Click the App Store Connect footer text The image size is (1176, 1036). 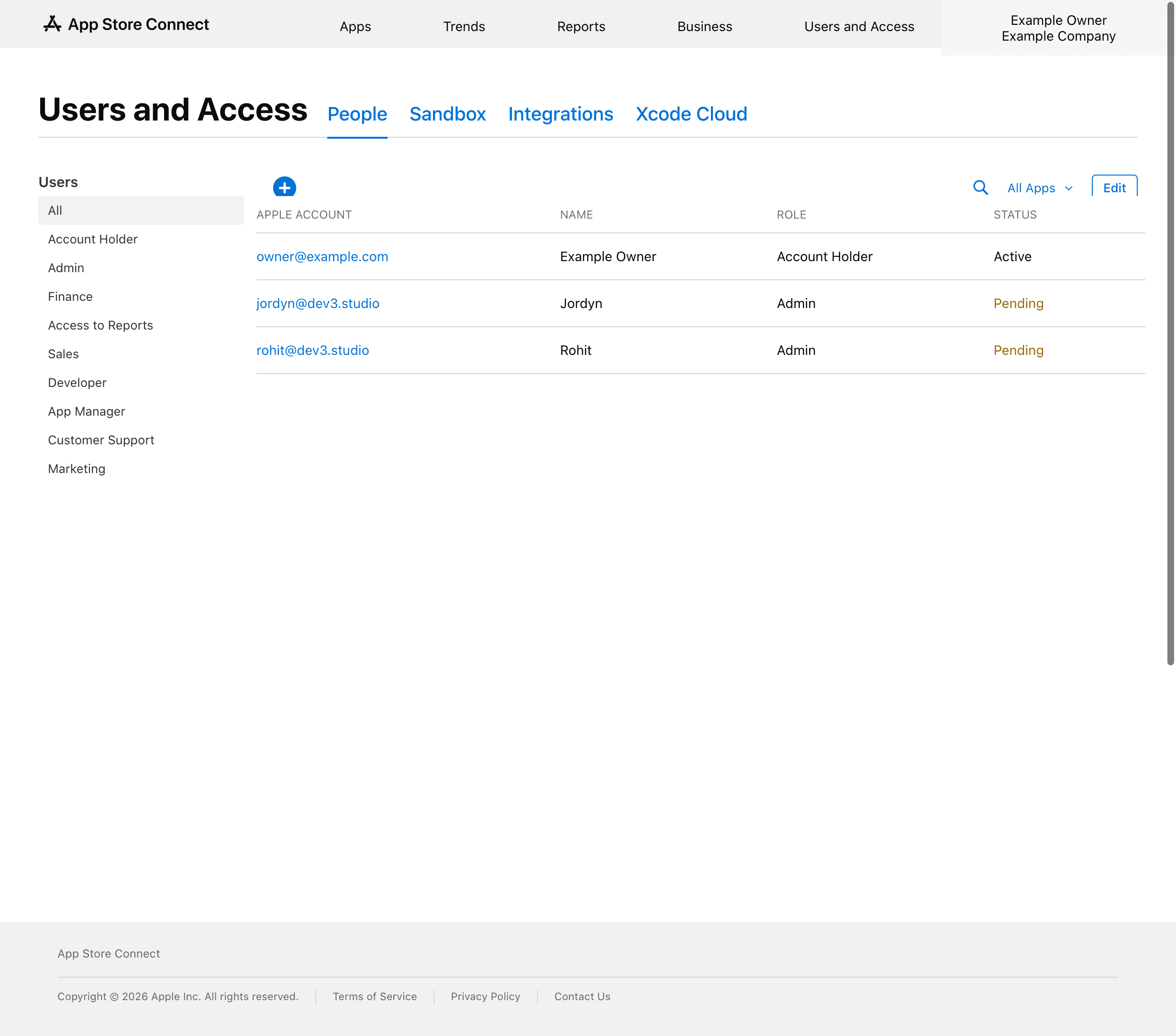[109, 954]
